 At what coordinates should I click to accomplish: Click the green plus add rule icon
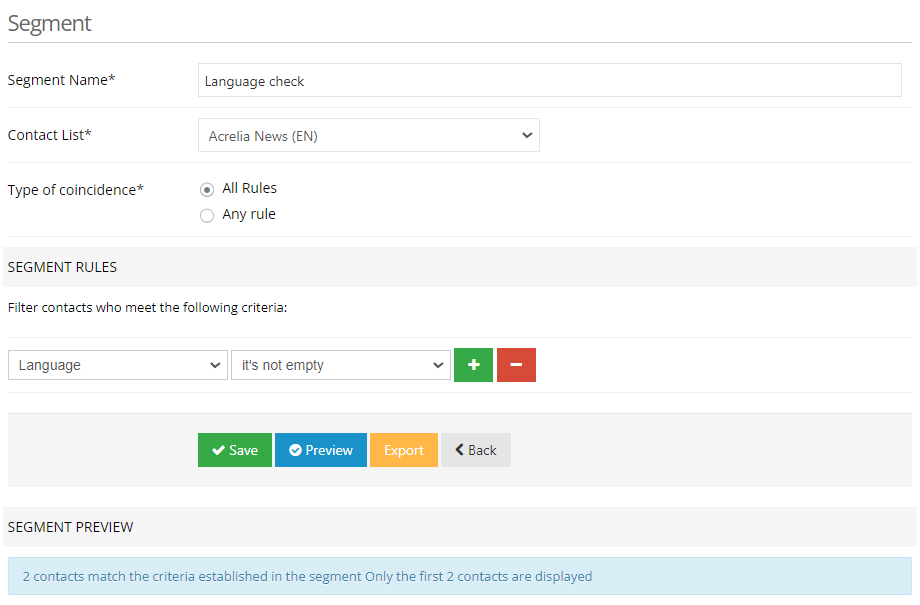tap(473, 365)
